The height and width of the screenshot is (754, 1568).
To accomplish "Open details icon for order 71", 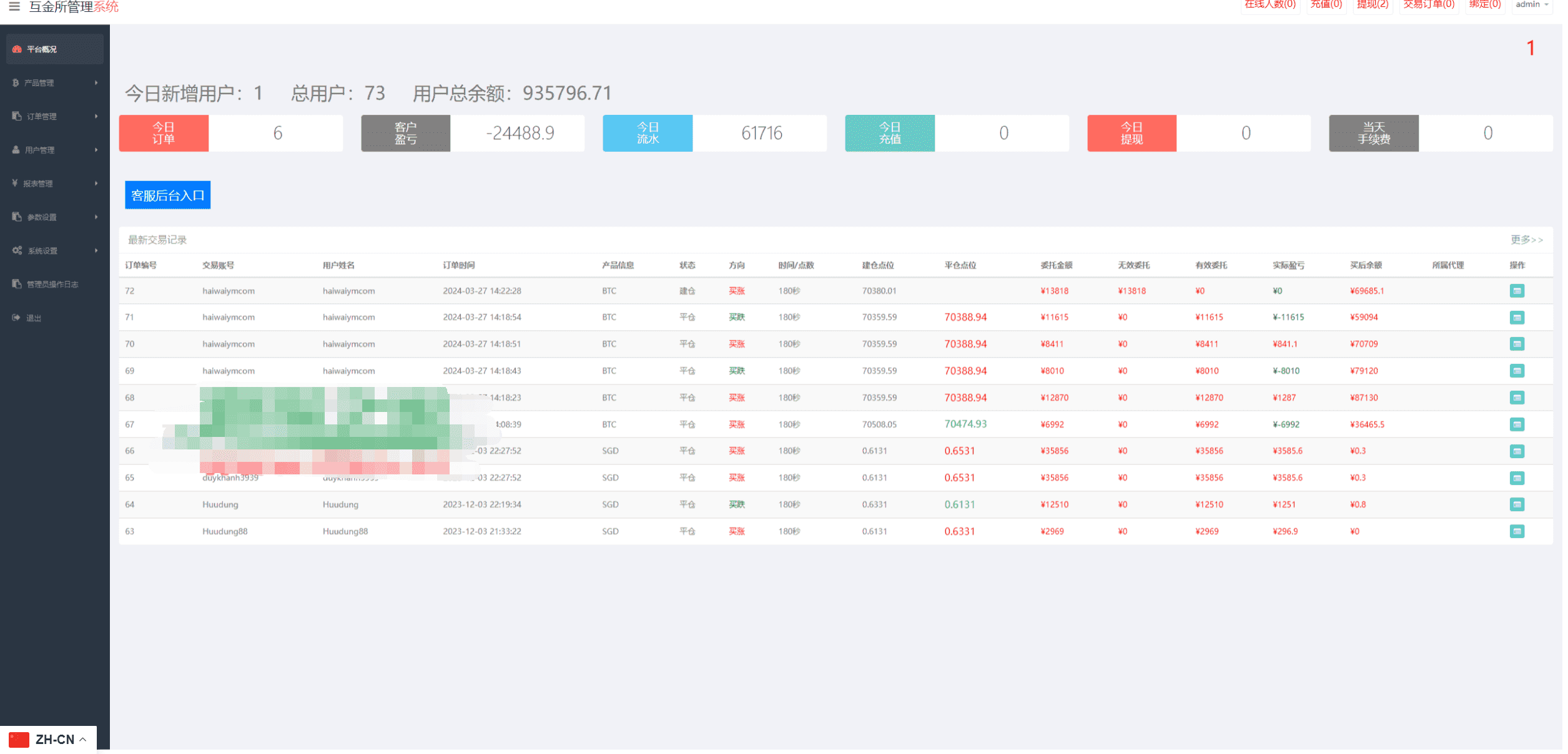I will 1517,318.
